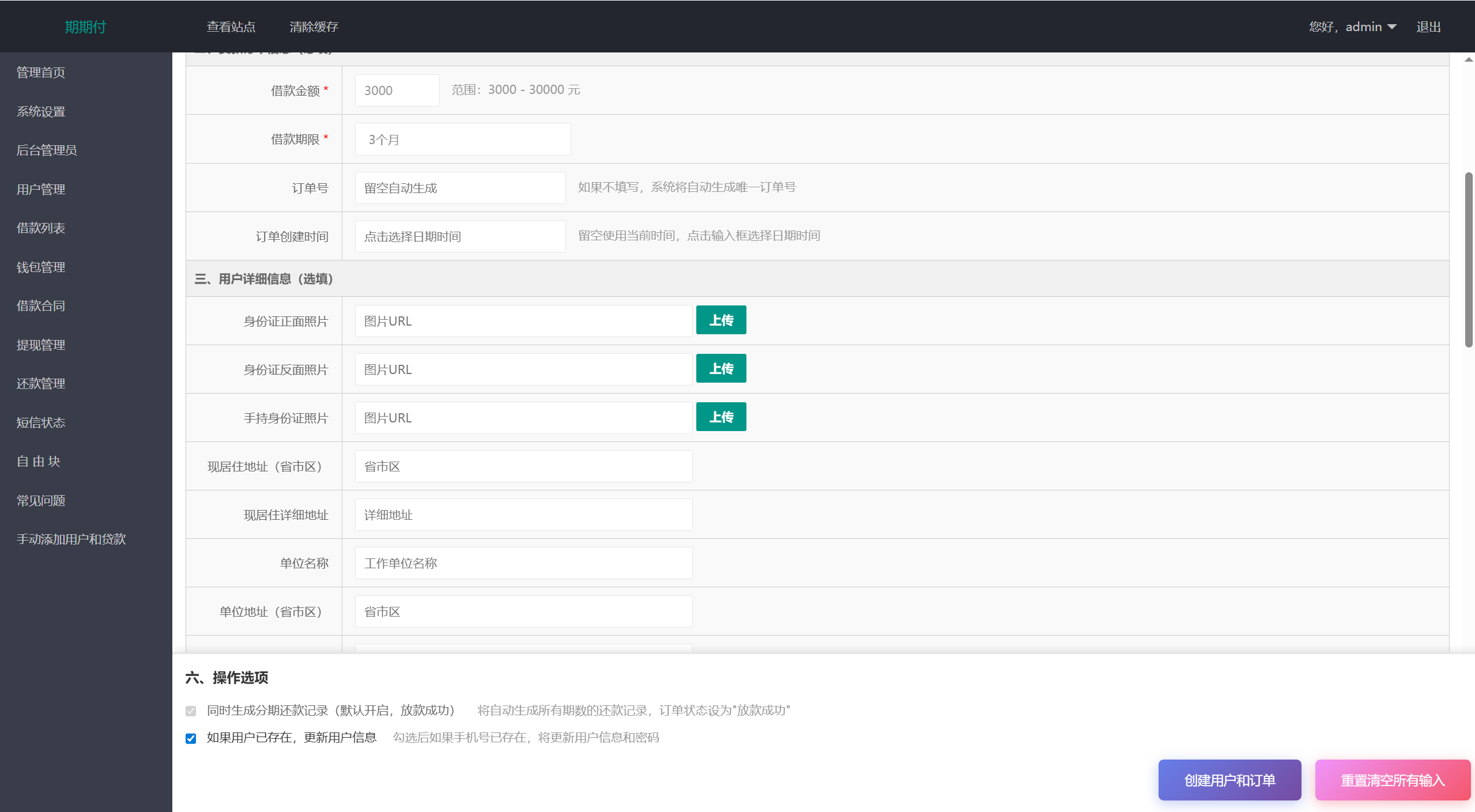Open 查看站点 in the top bar
Viewport: 1475px width, 812px height.
[231, 27]
